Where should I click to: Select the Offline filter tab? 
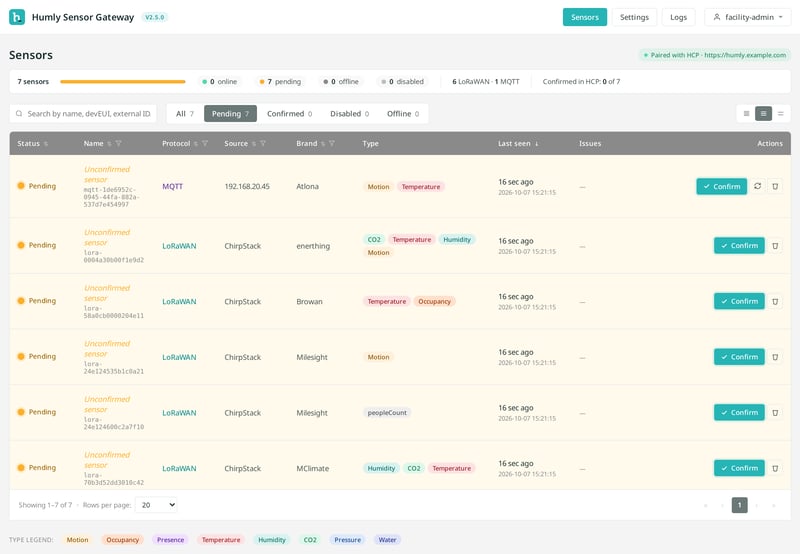point(403,113)
